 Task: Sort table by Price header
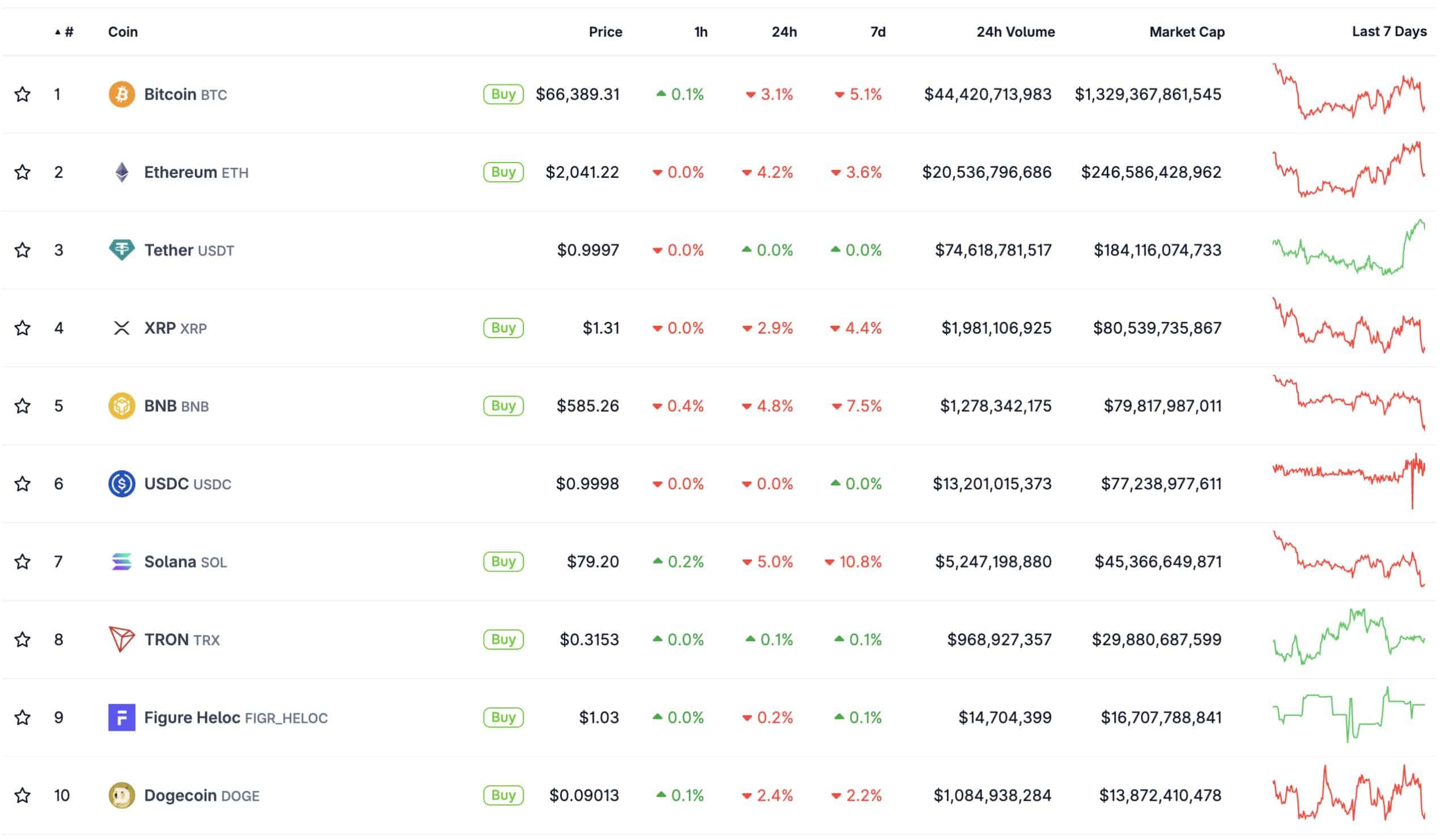(x=606, y=32)
